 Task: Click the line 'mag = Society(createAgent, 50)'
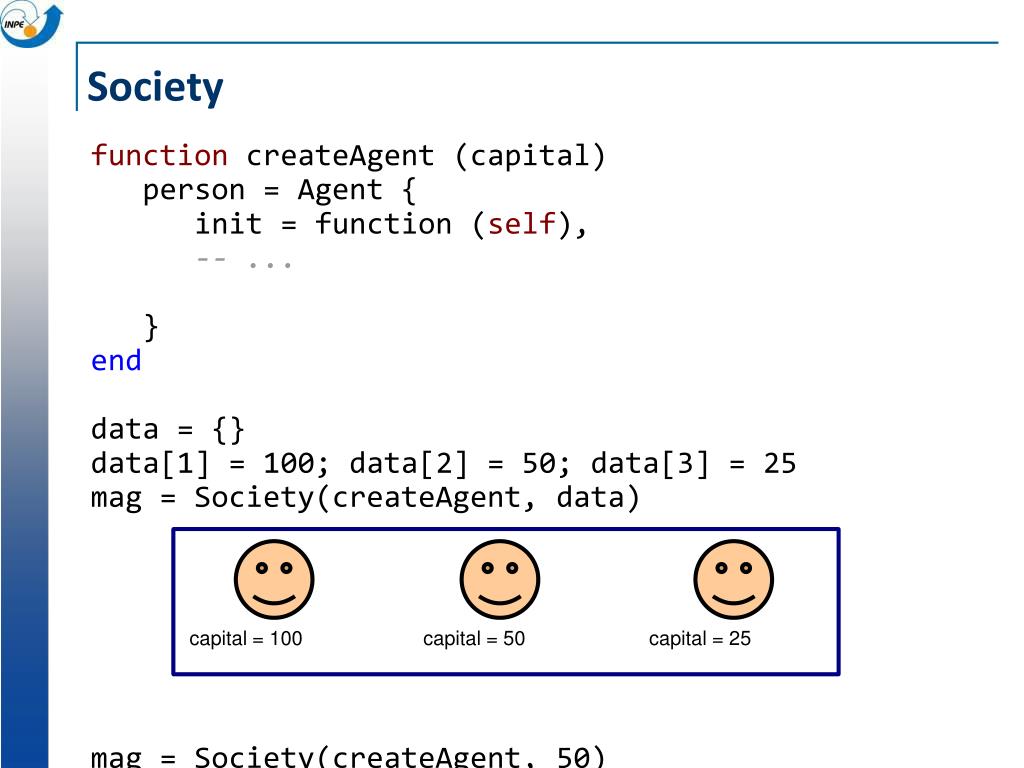point(348,756)
